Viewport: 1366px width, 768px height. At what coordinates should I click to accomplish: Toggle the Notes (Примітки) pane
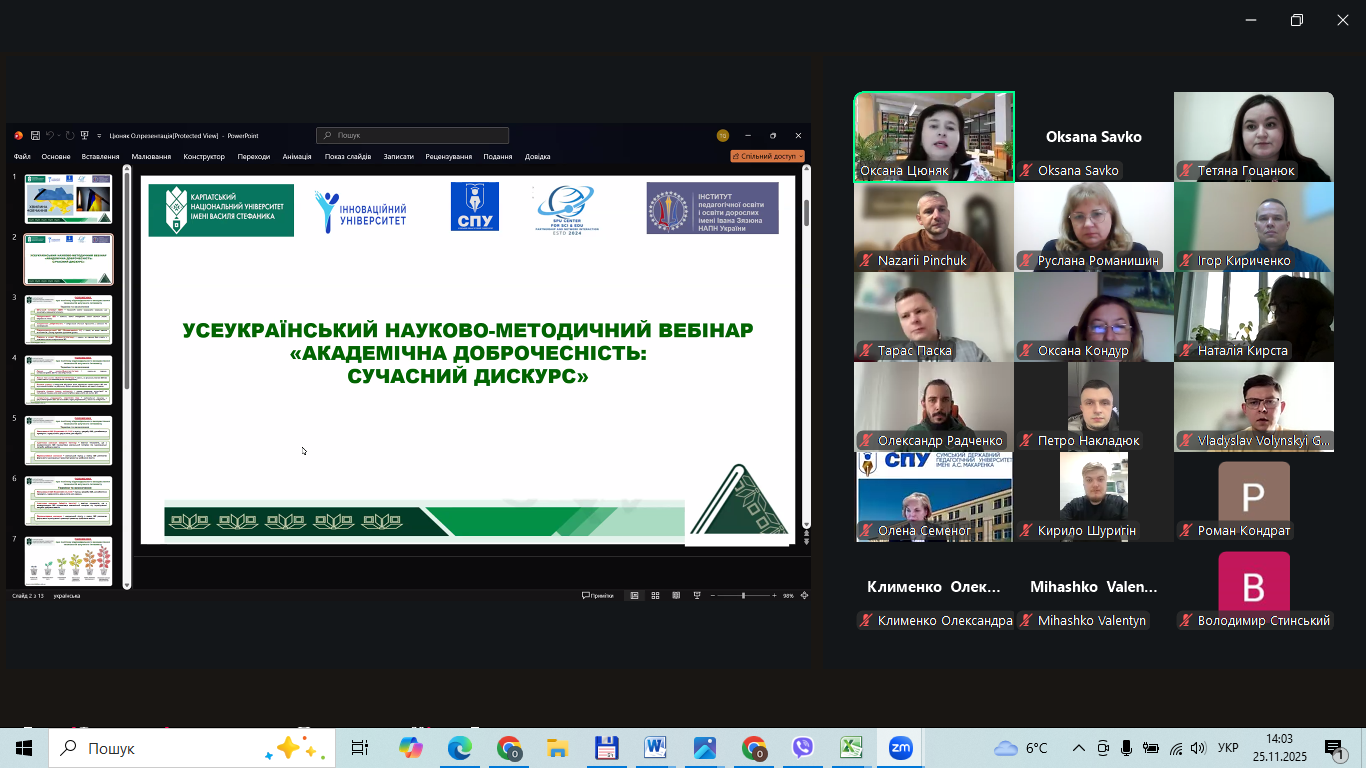pyautogui.click(x=597, y=596)
